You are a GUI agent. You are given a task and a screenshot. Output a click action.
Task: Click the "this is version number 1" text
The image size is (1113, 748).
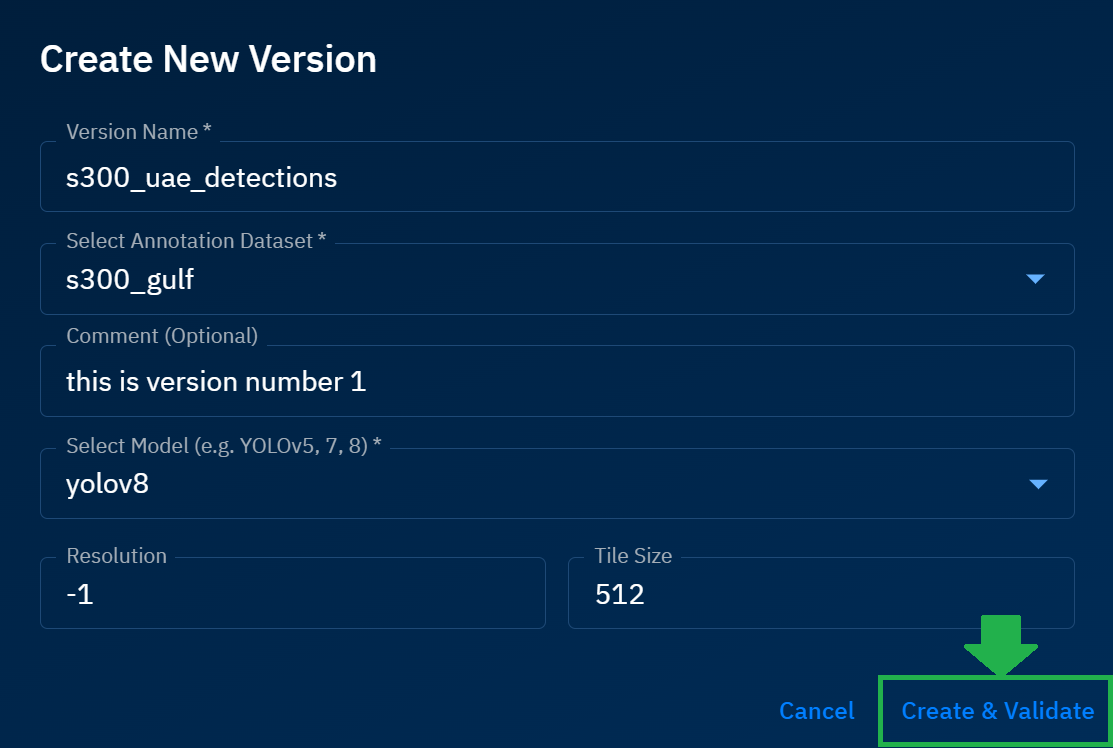click(x=216, y=382)
